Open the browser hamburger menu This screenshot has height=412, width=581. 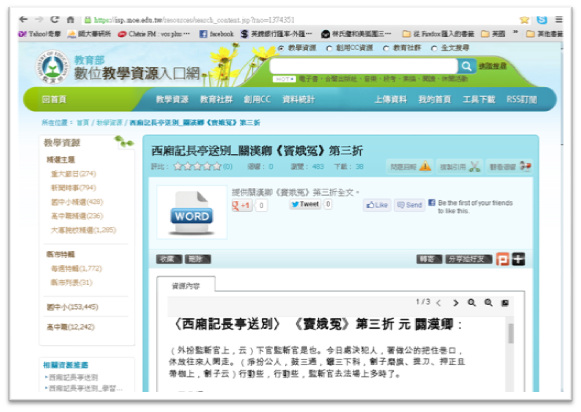(559, 20)
